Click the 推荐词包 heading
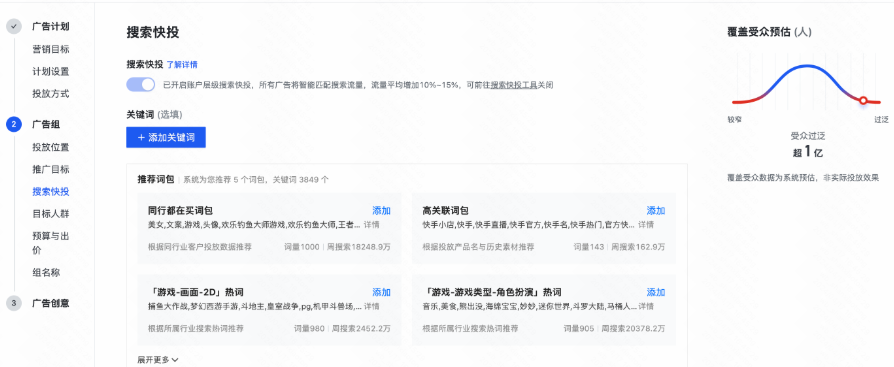 (156, 179)
